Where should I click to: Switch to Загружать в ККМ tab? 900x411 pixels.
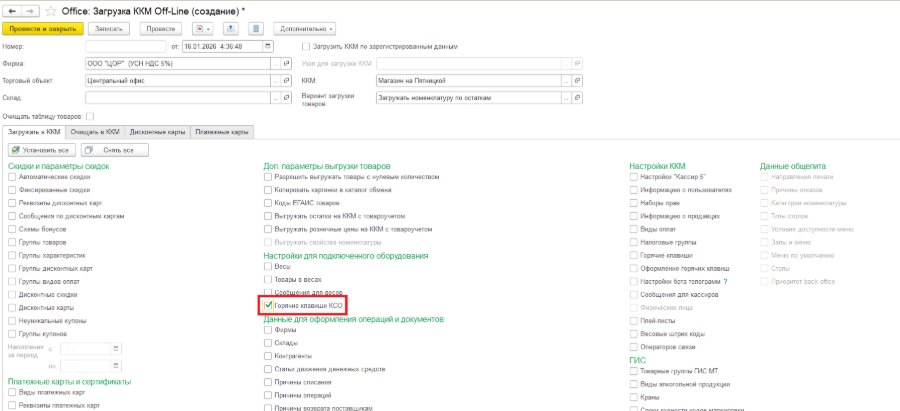[34, 132]
